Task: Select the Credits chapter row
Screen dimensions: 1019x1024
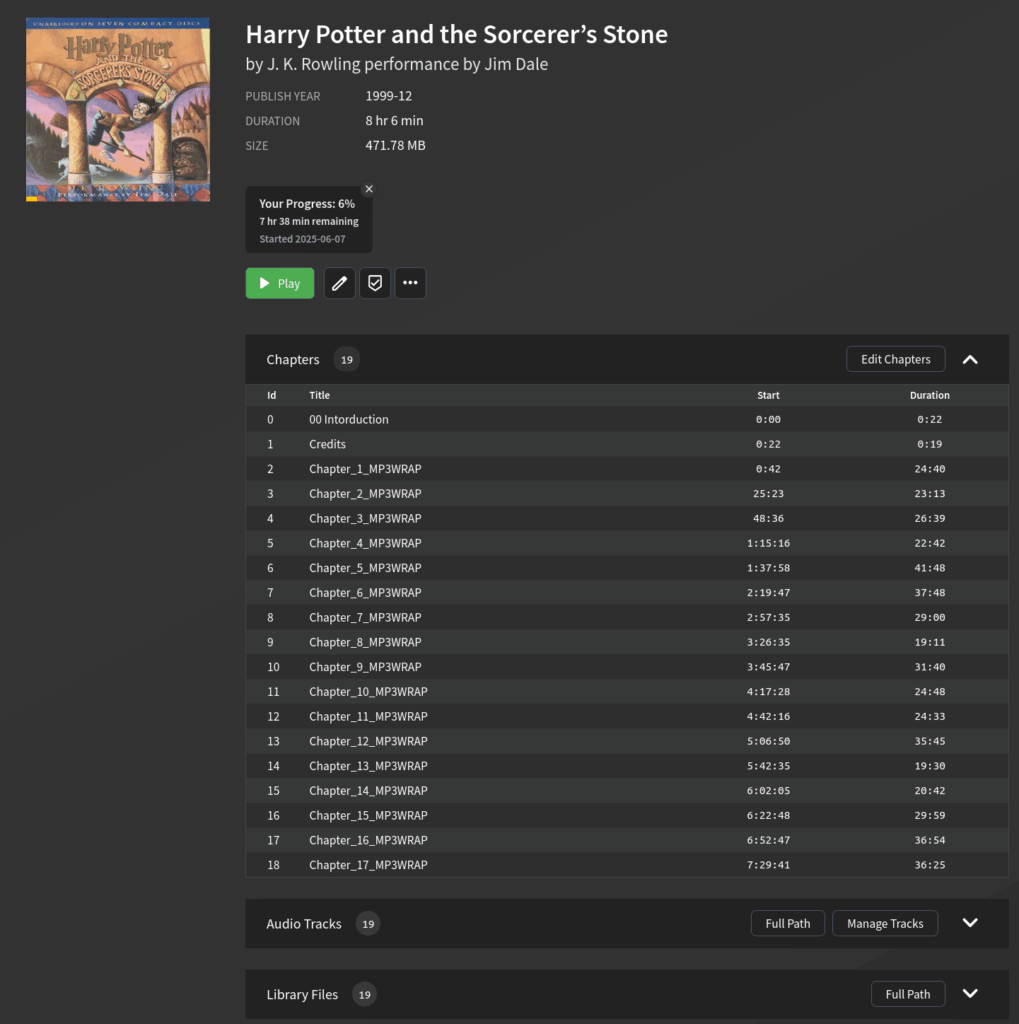Action: [x=327, y=444]
